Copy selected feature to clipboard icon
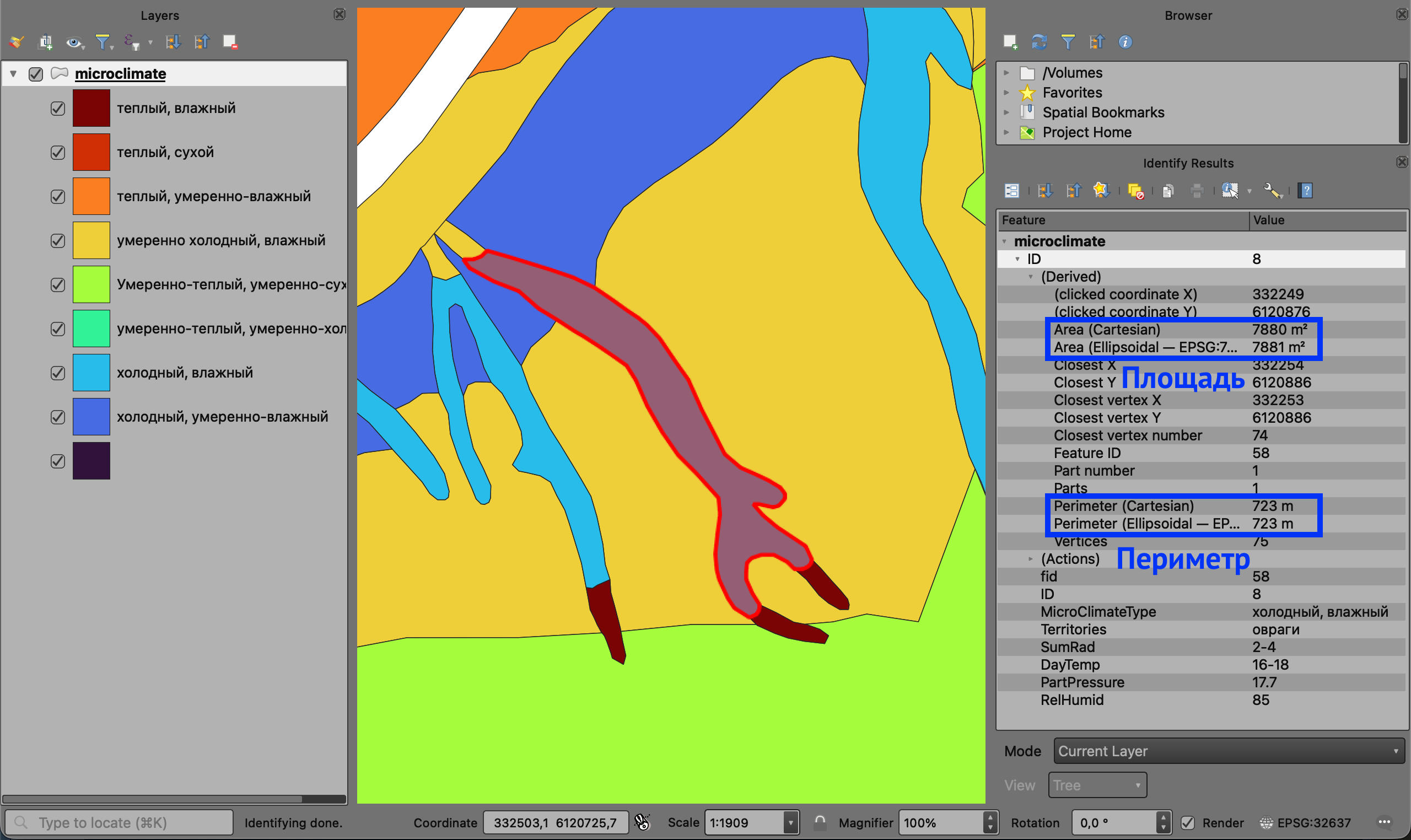 1167,191
